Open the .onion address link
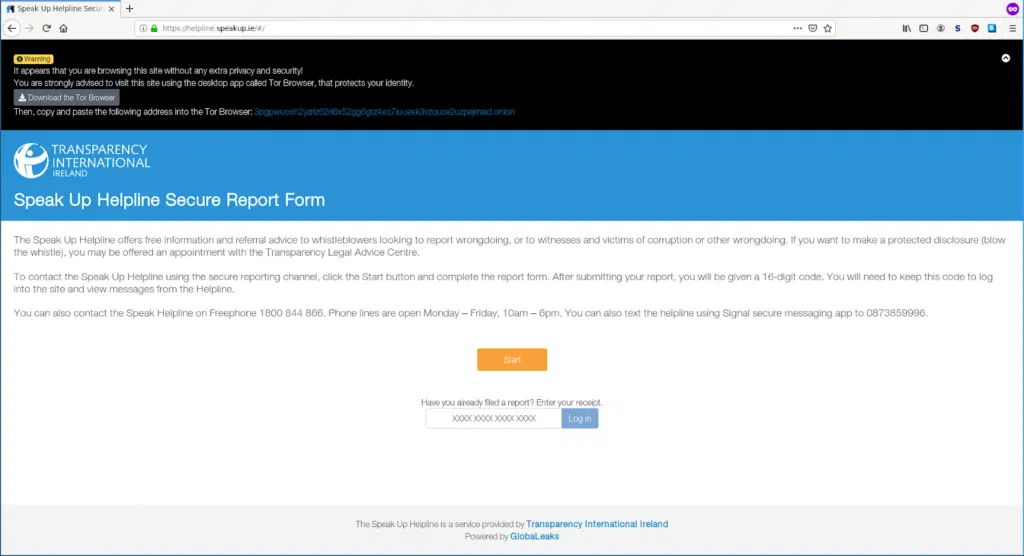 [x=384, y=112]
